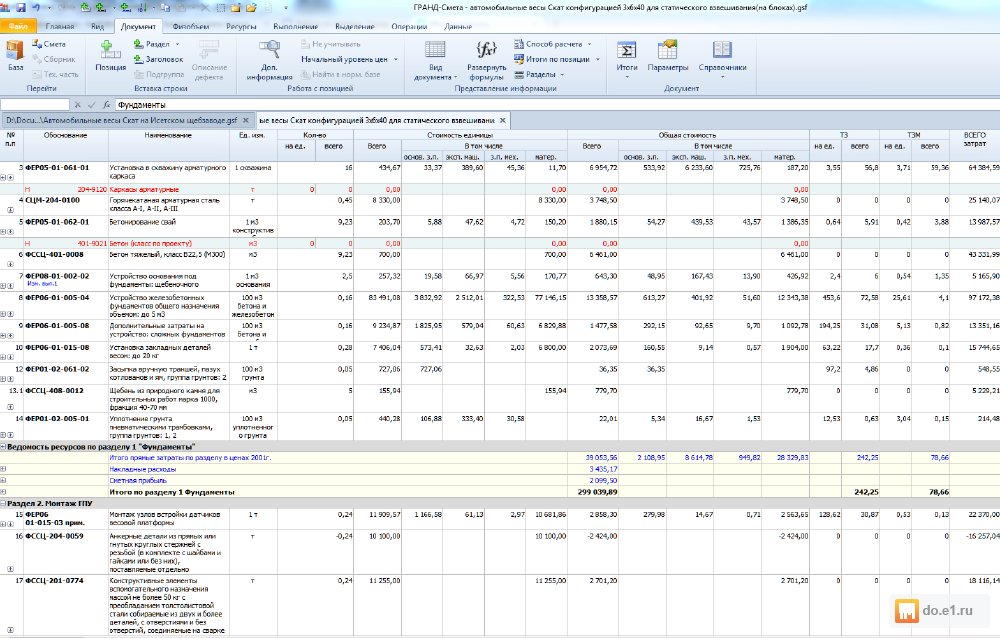
Task: Expand resources of row ФССЦ-401-0008
Action: pyautogui.click(x=10, y=264)
